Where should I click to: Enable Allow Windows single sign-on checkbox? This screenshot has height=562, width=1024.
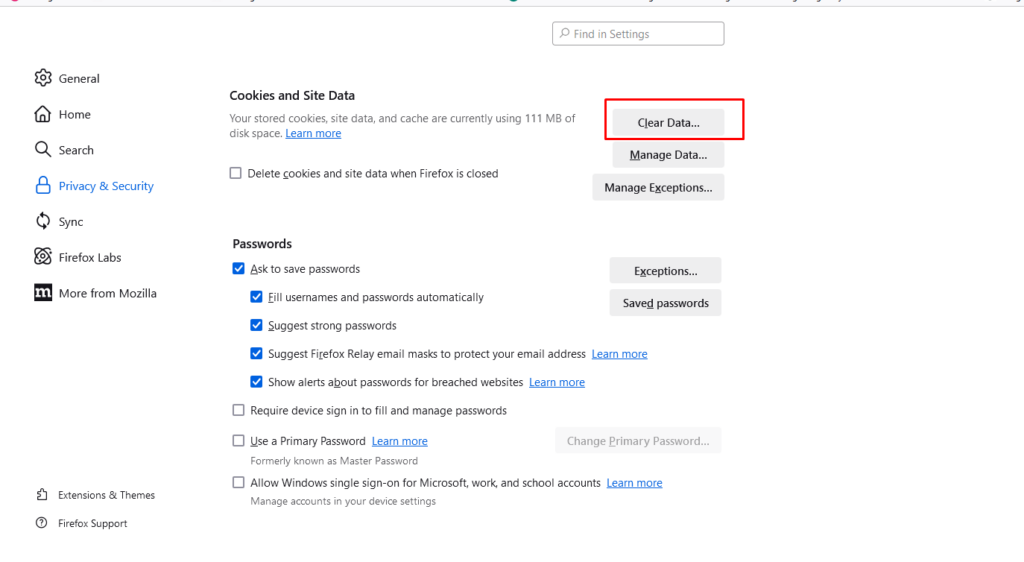tap(238, 482)
